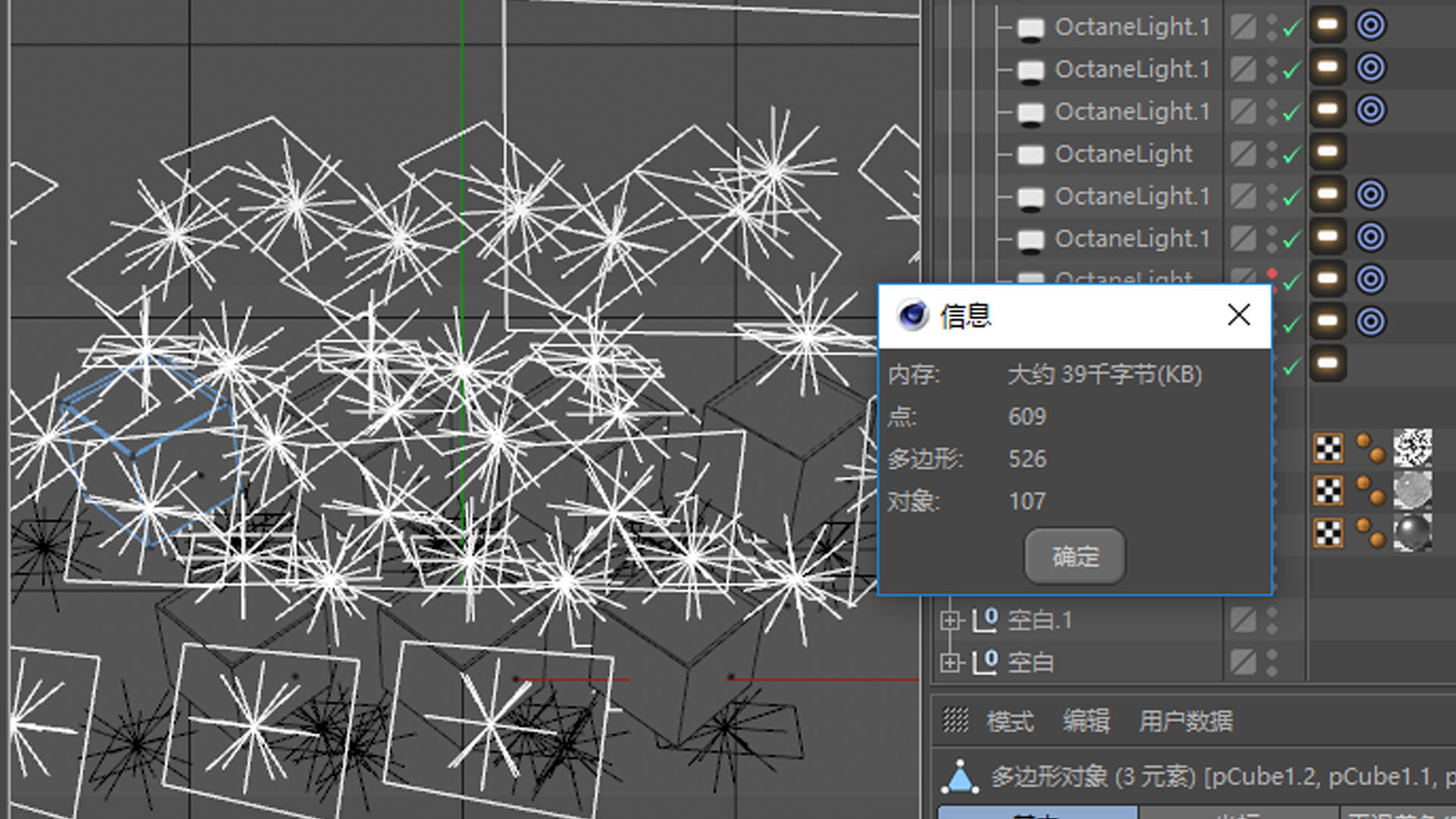
Task: Open the 用户数据 menu
Action: (1185, 720)
